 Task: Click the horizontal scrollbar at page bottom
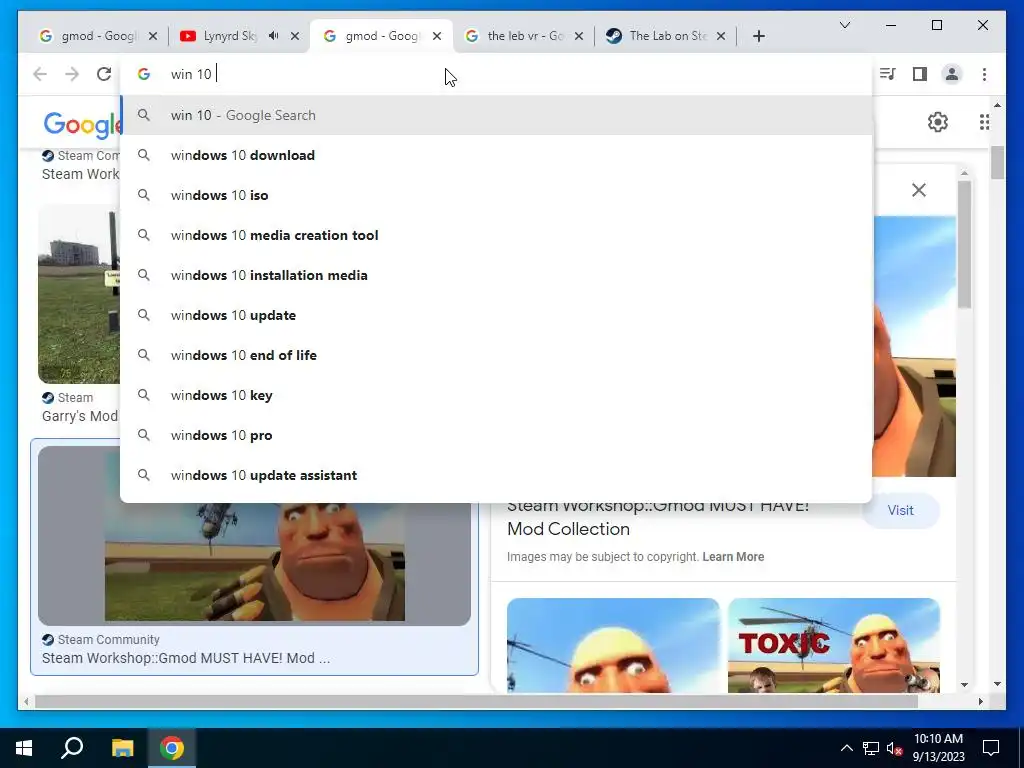point(476,702)
